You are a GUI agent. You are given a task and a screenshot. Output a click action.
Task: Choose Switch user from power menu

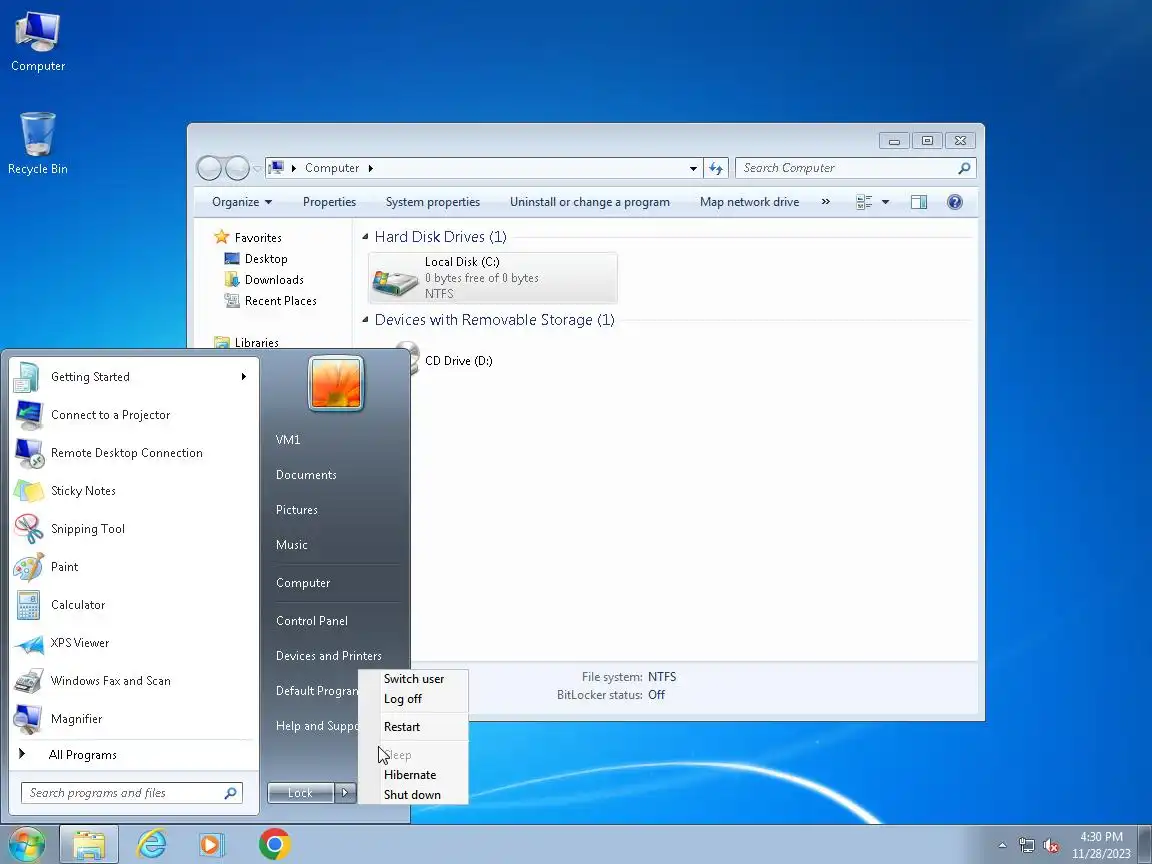(x=414, y=679)
